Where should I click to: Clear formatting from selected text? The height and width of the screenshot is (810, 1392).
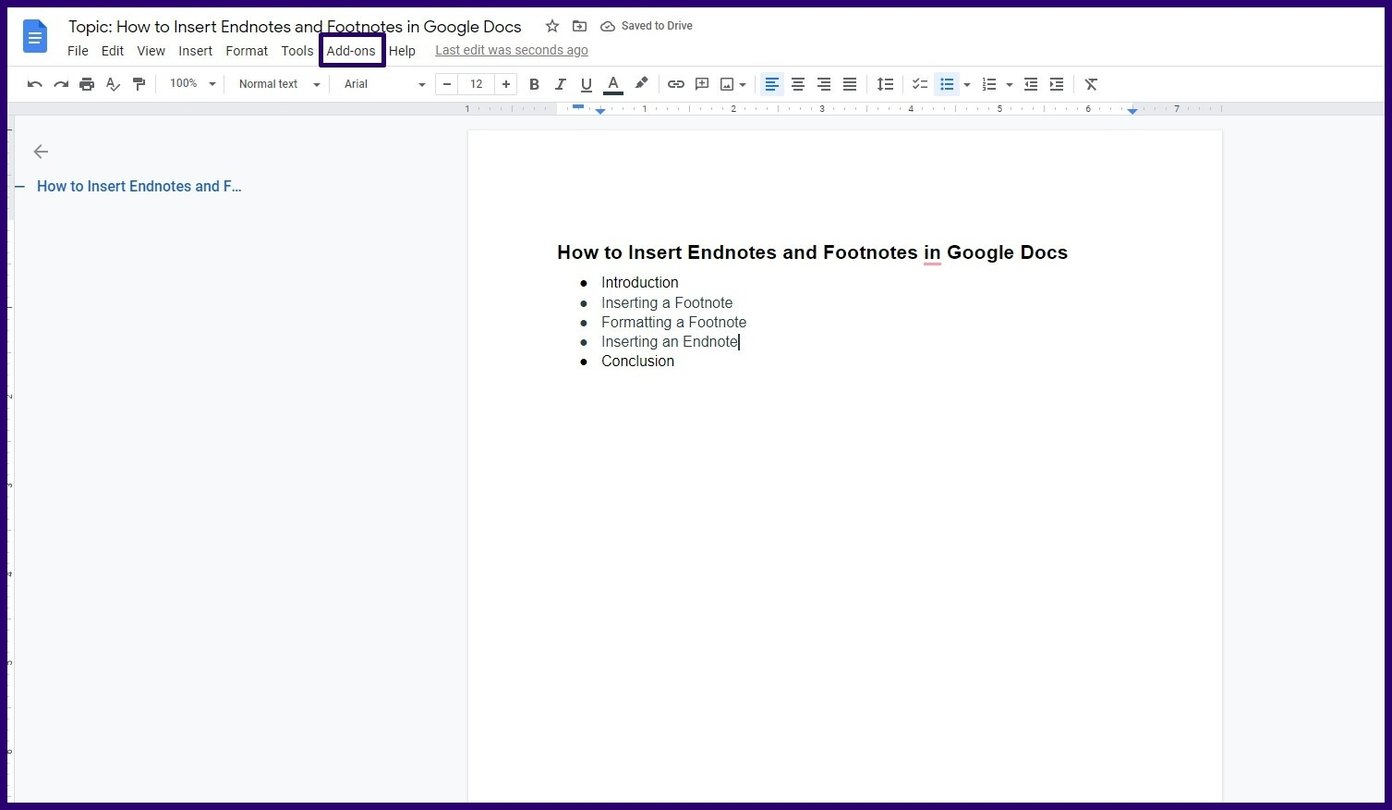tap(1091, 84)
